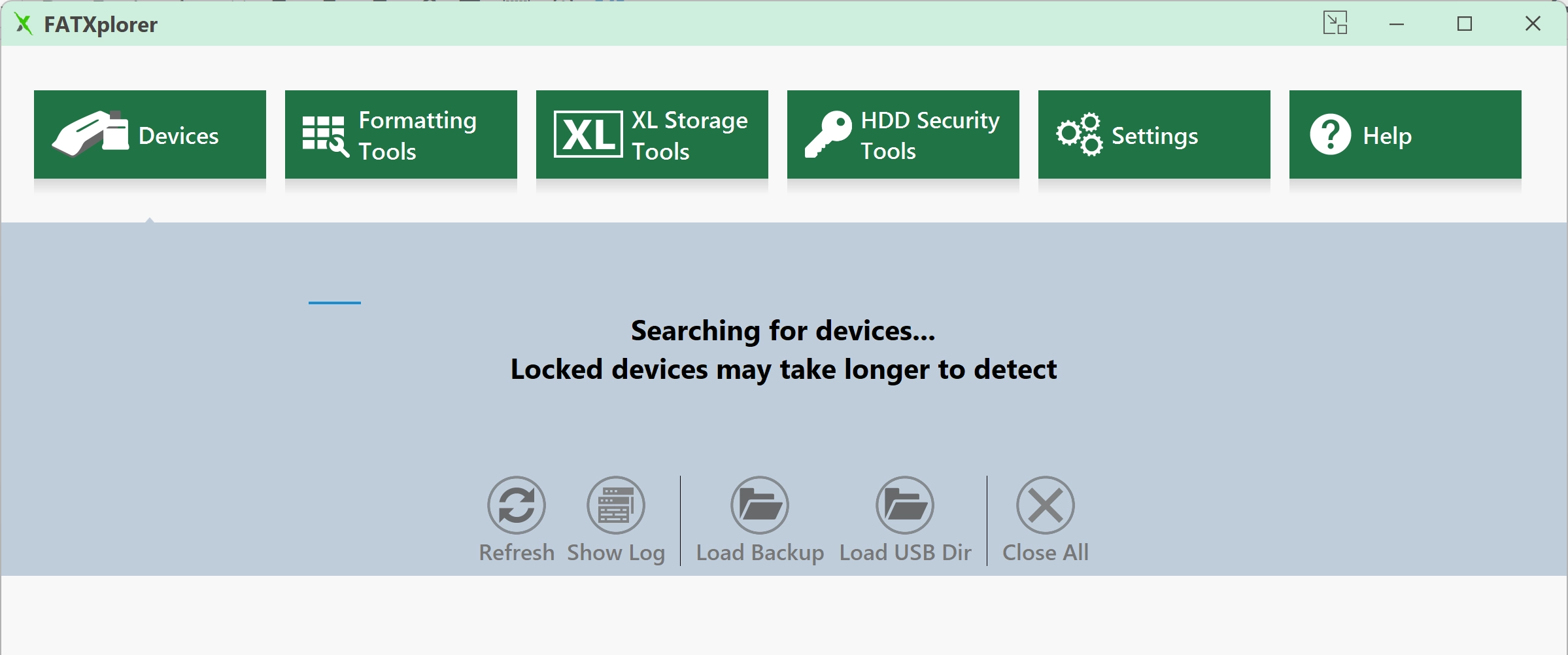Viewport: 1568px width, 655px height.
Task: Click the Load USB Dir folder icon
Action: (905, 505)
